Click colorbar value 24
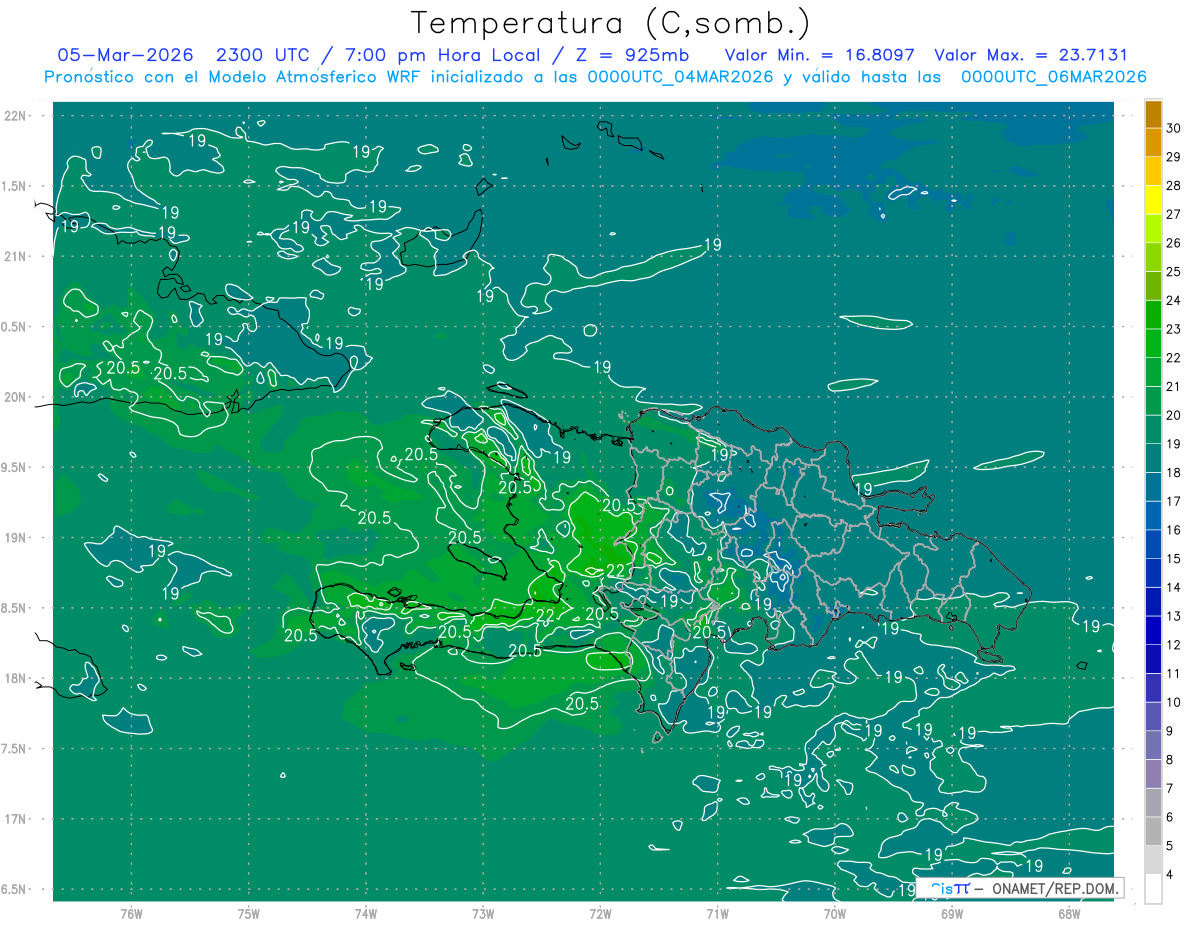Viewport: 1200px width, 927px height. 1174,300
